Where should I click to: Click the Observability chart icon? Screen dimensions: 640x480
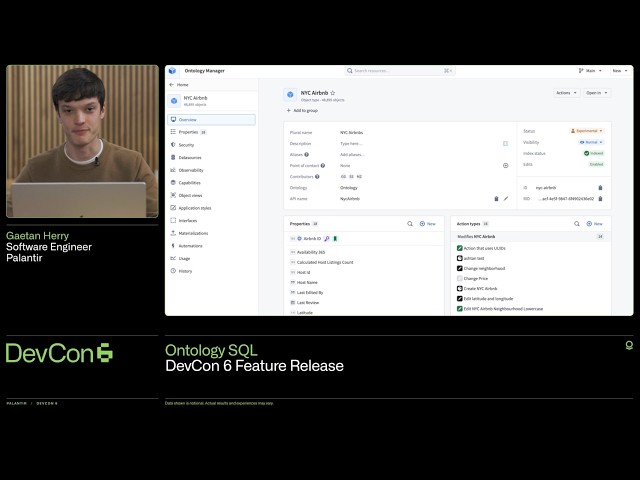click(x=173, y=170)
